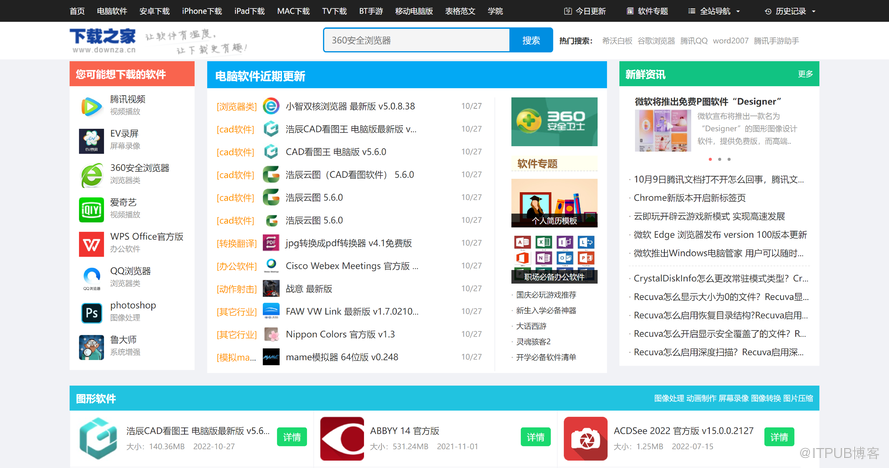Click the QQ浏览器 icon
Screen dimensions: 889x468
coord(91,279)
